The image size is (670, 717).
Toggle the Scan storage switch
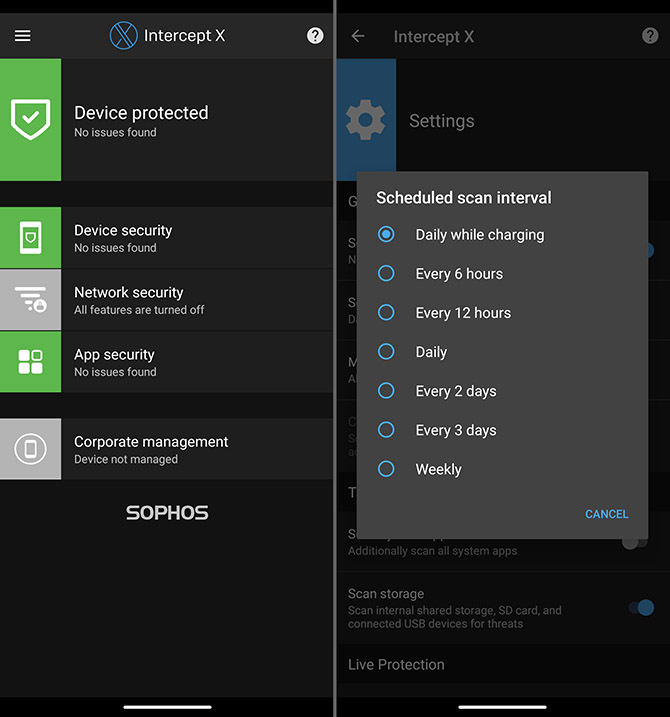[641, 608]
